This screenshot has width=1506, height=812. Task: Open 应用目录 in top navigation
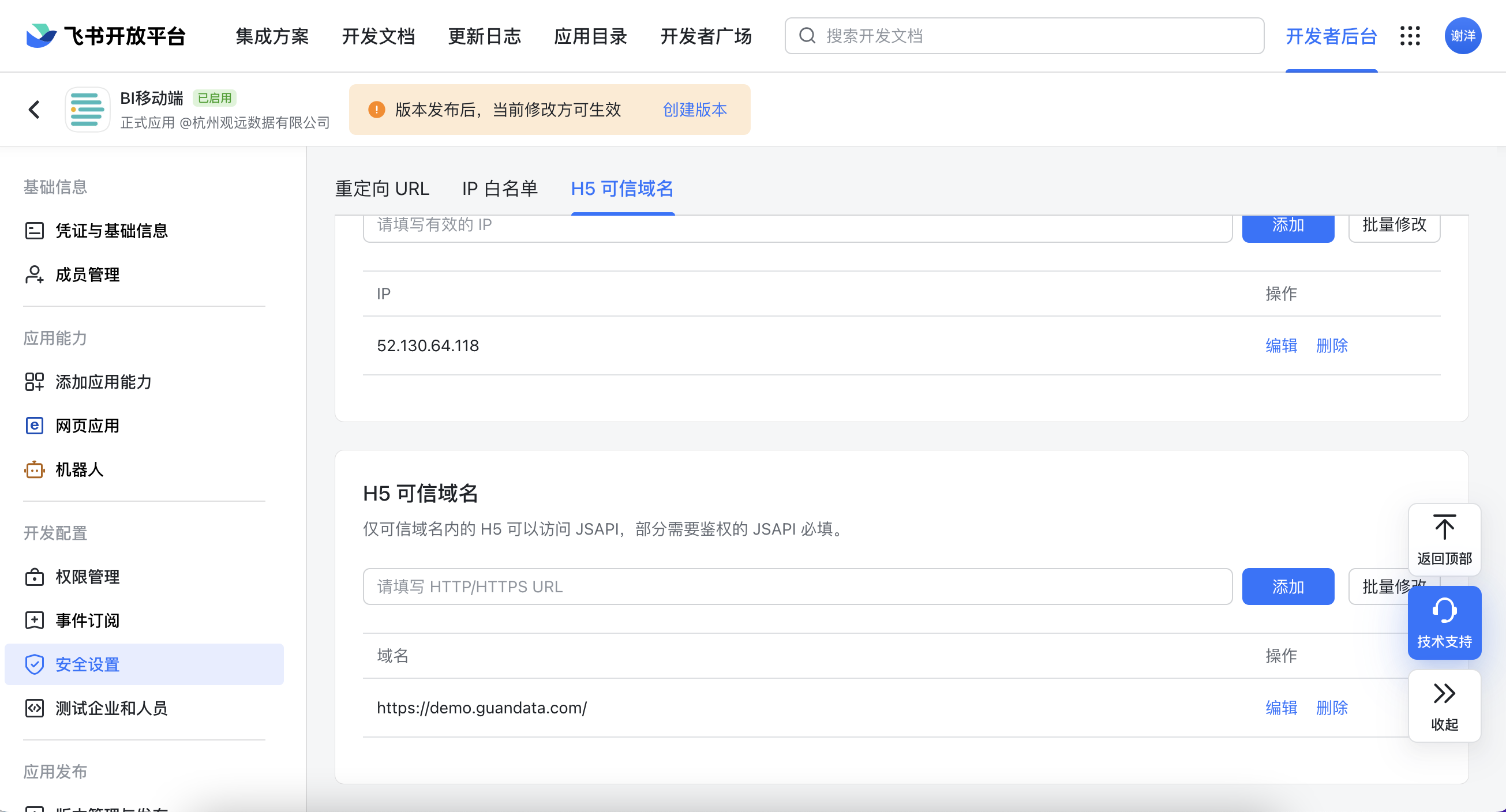coord(590,36)
